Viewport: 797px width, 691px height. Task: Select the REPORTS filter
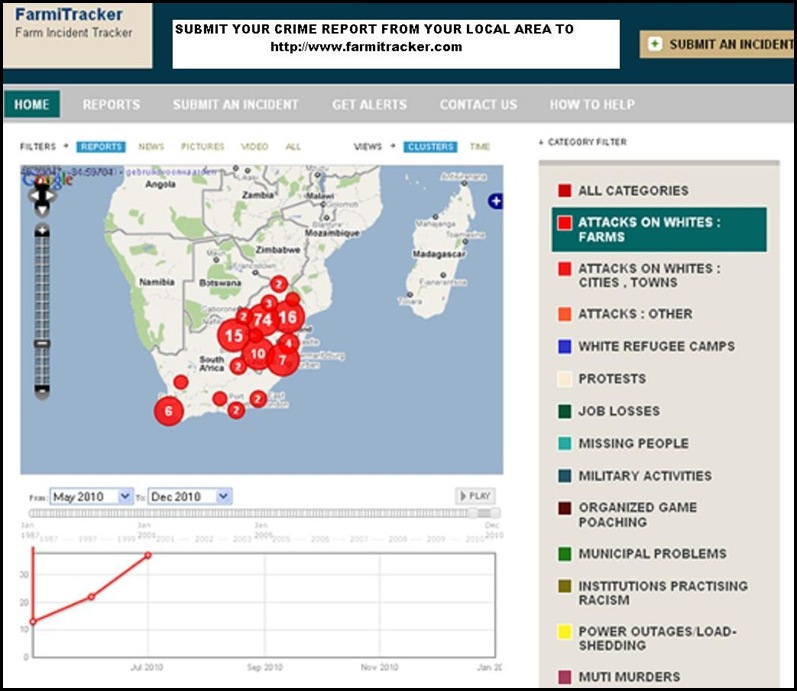point(101,146)
